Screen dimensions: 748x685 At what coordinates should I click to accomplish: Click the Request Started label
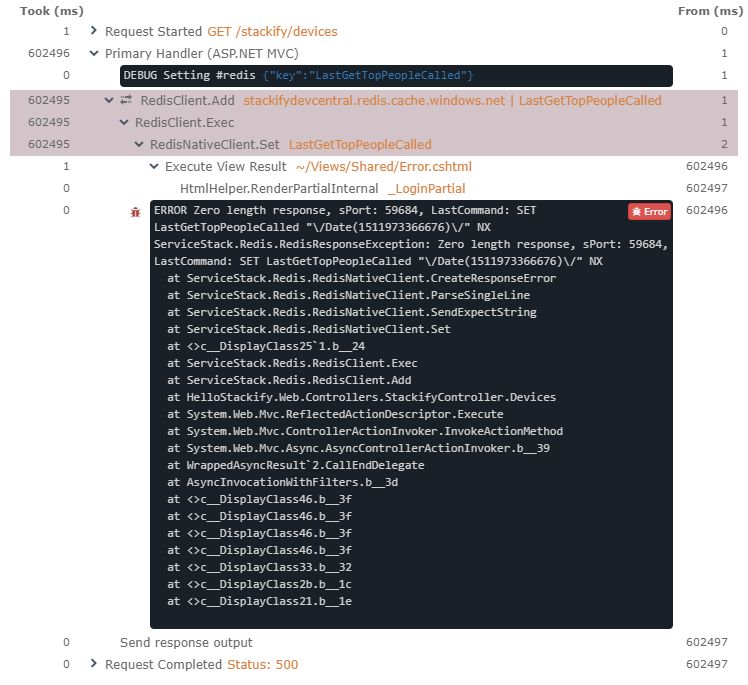pyautogui.click(x=153, y=31)
